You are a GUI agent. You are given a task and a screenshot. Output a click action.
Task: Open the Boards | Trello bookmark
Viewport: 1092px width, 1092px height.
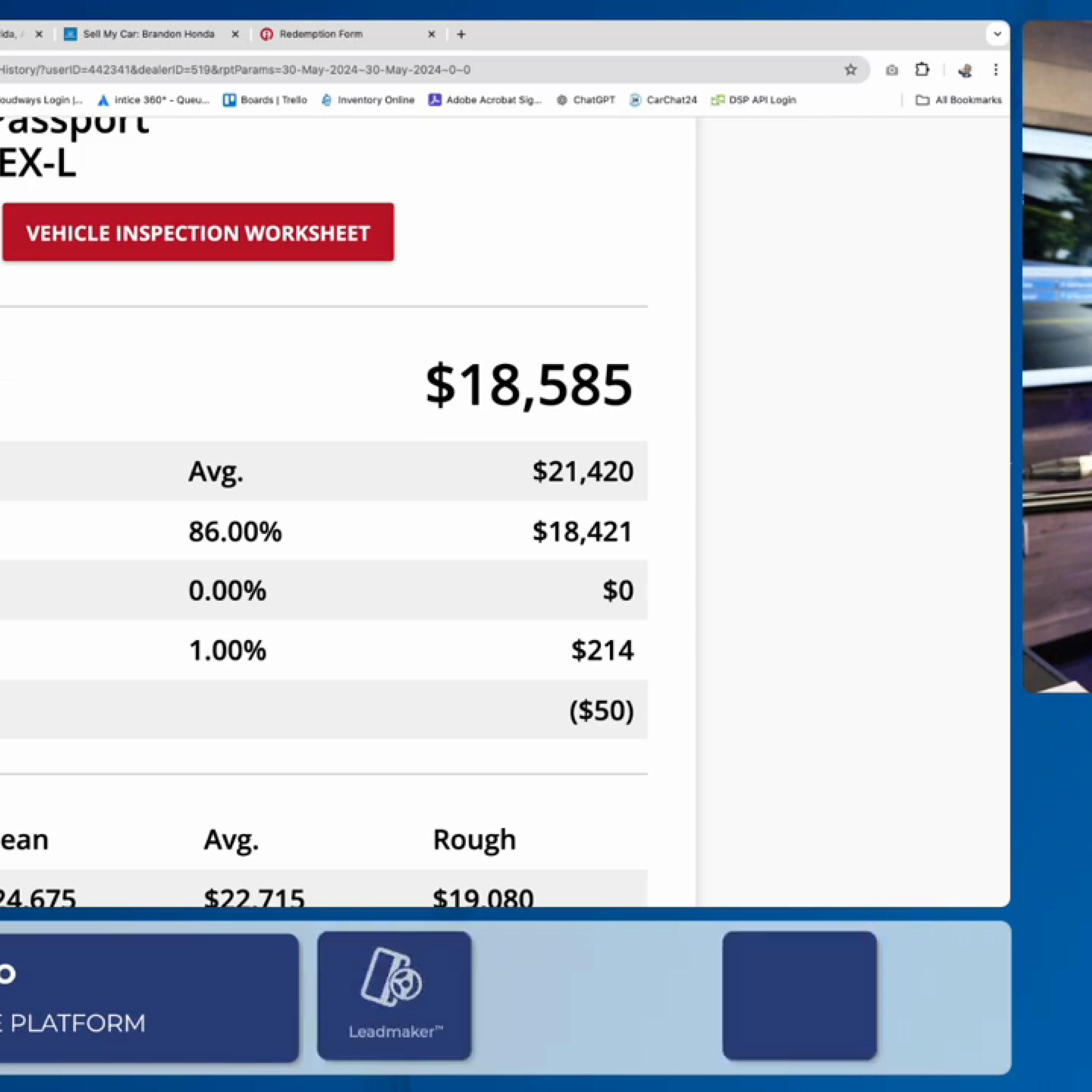[x=265, y=100]
